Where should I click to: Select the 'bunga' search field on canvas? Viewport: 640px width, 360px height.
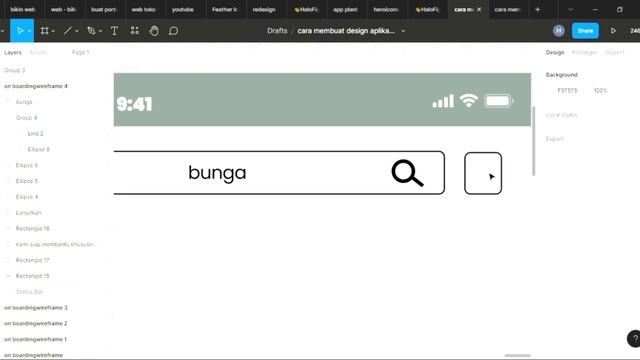click(x=279, y=173)
